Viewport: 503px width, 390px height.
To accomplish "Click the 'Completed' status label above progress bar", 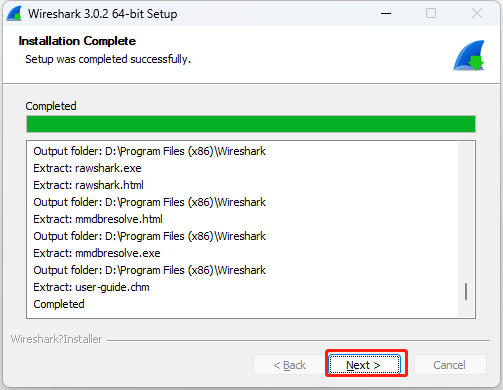I will (51, 106).
